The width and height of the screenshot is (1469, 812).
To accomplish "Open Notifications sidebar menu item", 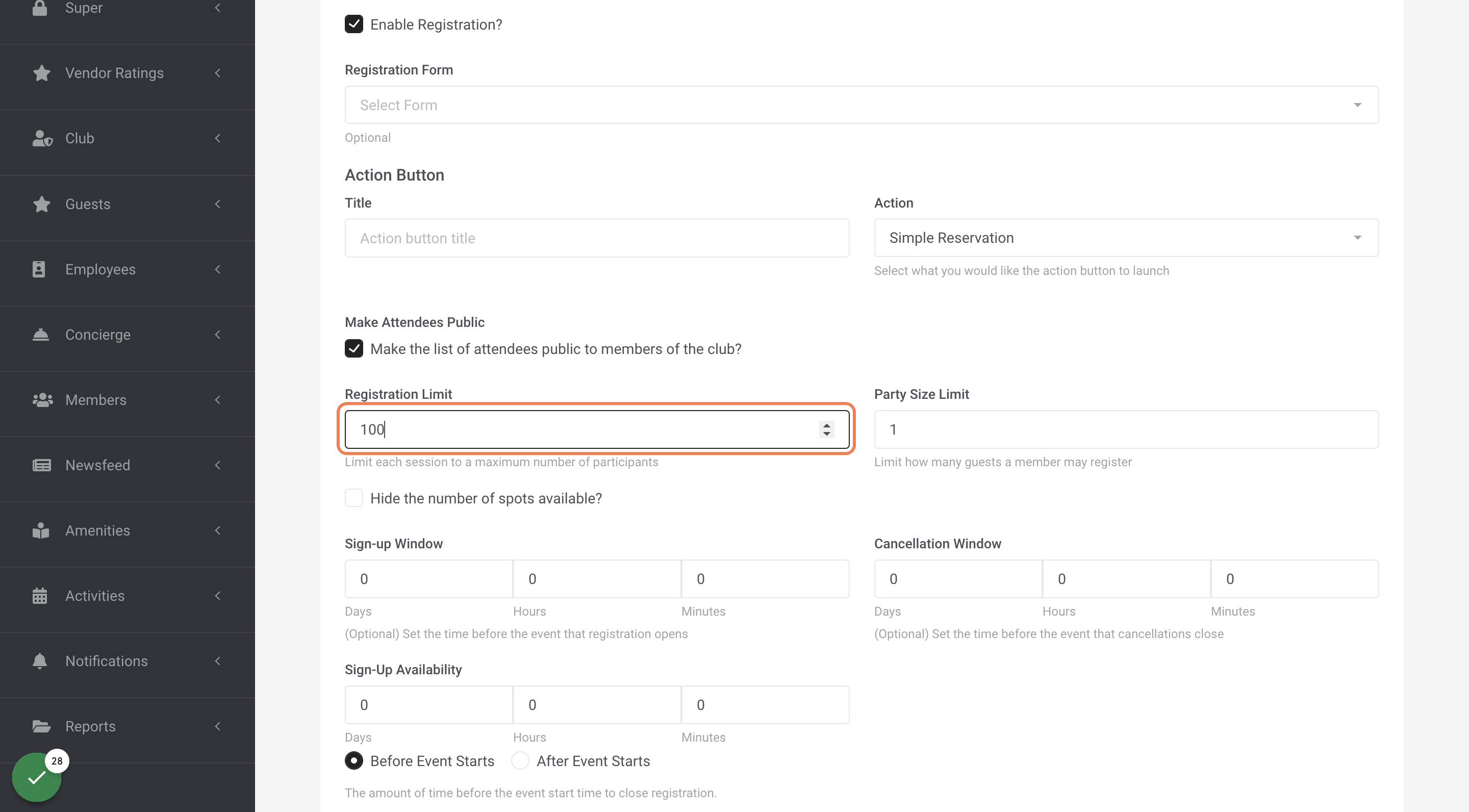I will 127,661.
